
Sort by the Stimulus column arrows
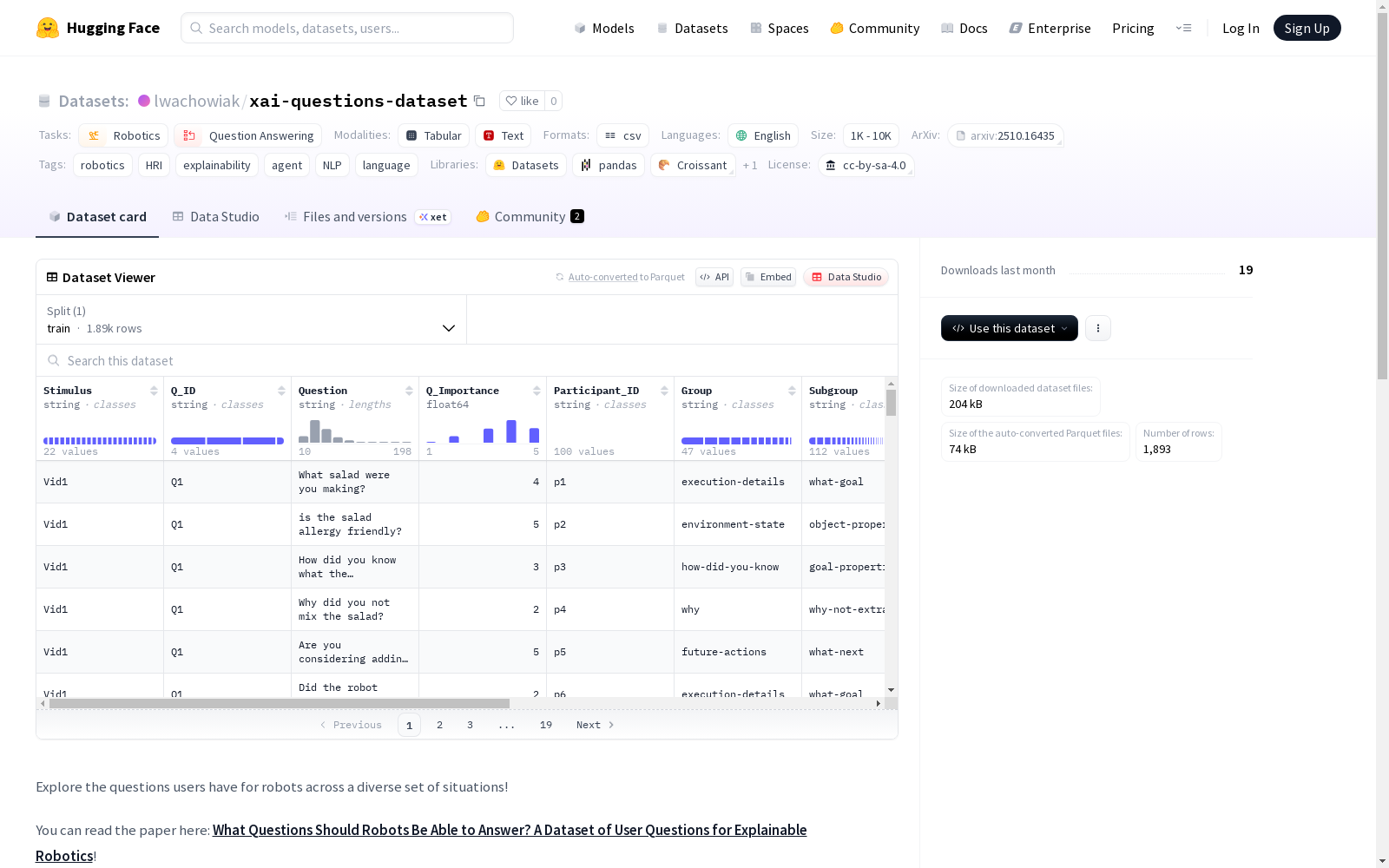(x=154, y=391)
